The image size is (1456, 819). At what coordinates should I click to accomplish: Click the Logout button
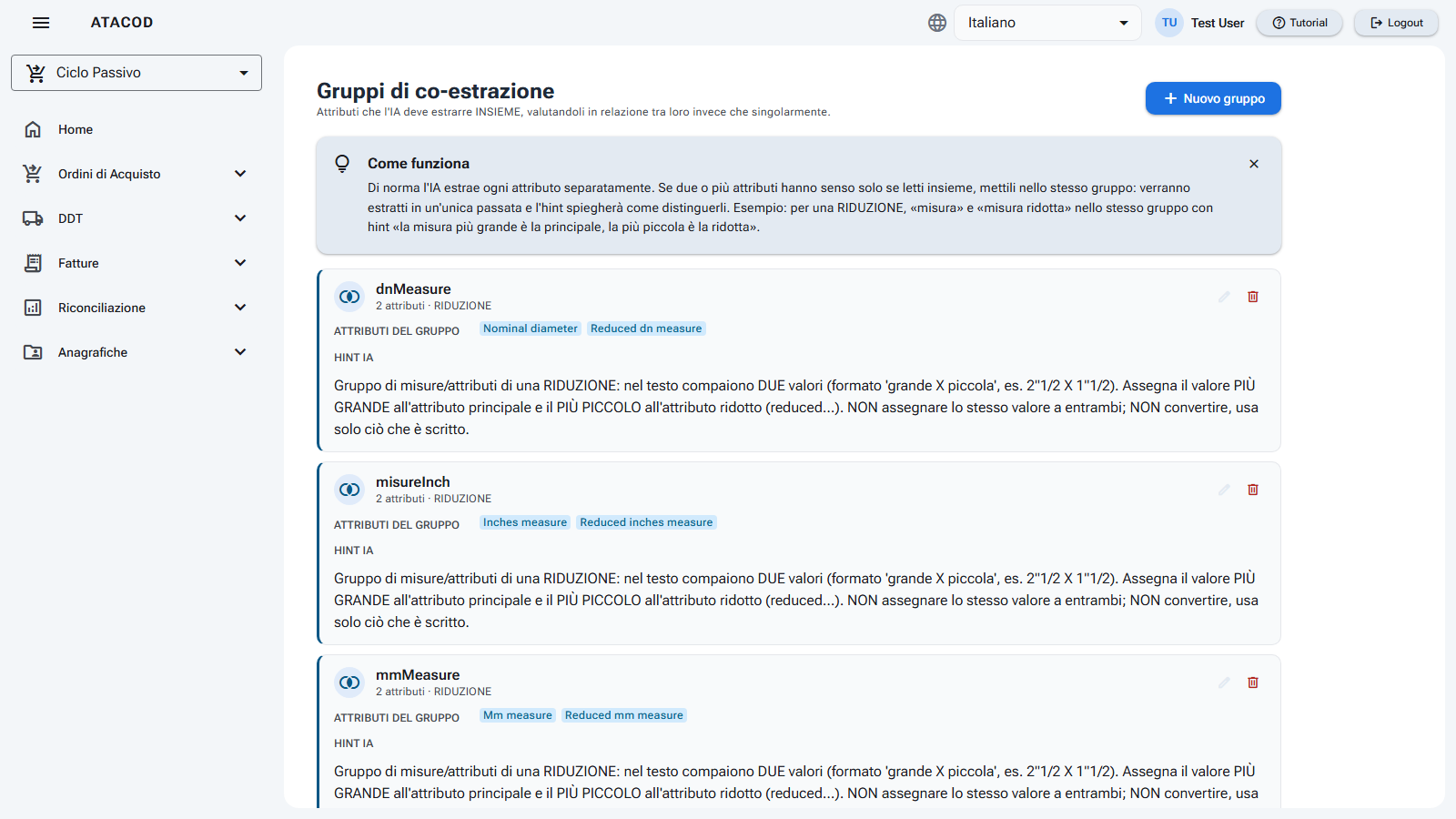click(x=1396, y=23)
